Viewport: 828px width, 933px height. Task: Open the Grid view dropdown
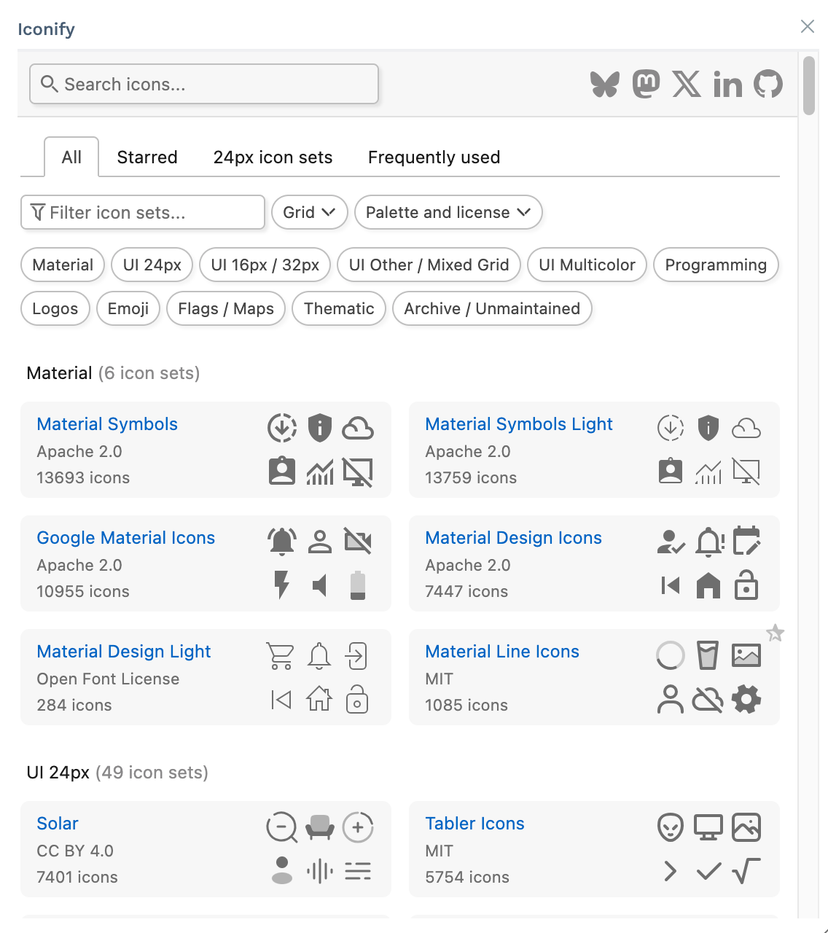[x=309, y=212]
